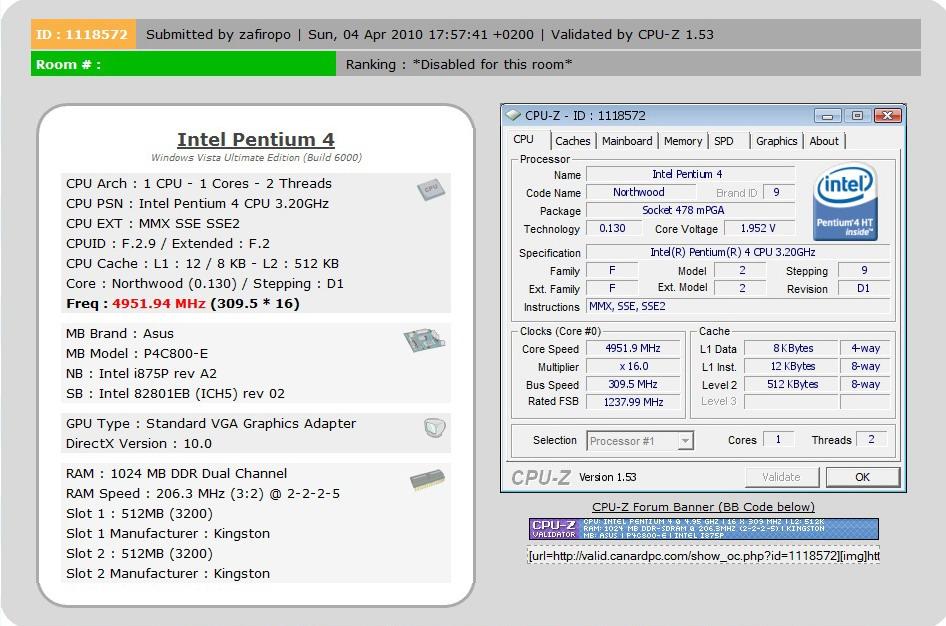946x626 pixels.
Task: Click the RAM module icon beside RAM row
Action: point(427,480)
